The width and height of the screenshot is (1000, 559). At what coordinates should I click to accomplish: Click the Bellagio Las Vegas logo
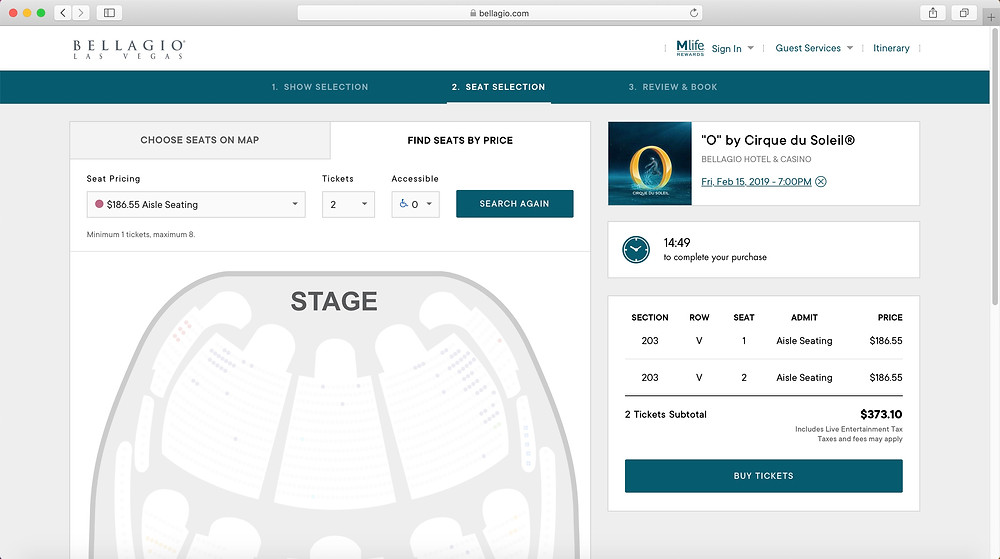[129, 49]
